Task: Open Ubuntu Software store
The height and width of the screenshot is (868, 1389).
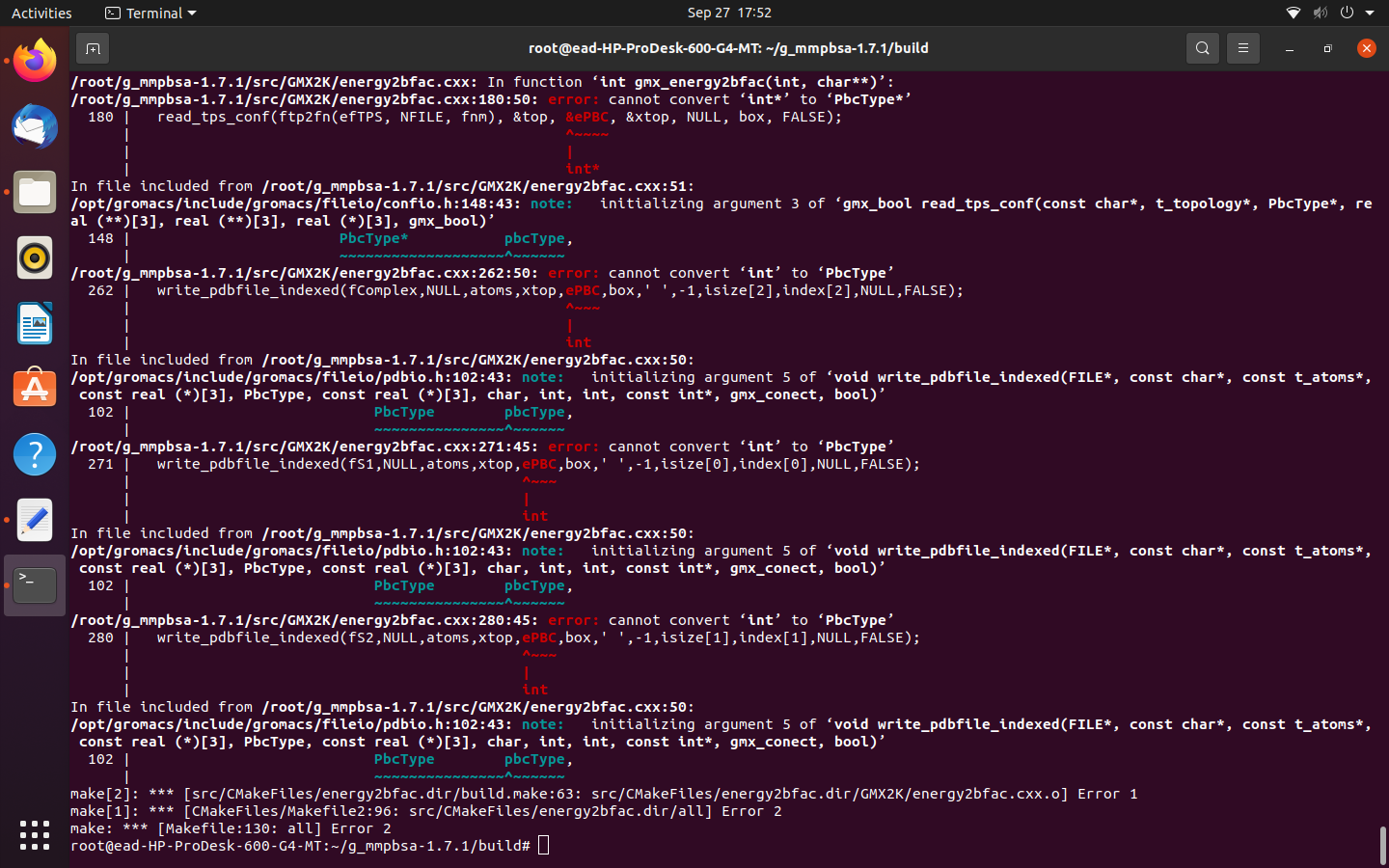Action: click(x=35, y=389)
